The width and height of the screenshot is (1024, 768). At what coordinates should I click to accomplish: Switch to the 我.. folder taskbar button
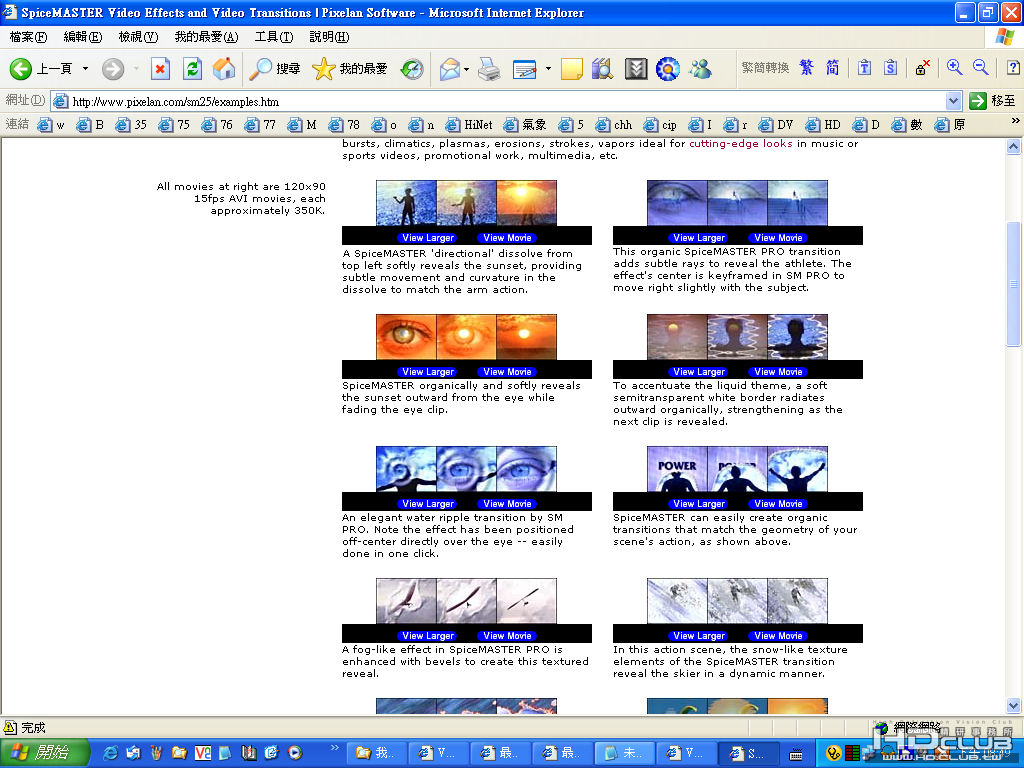pos(376,753)
